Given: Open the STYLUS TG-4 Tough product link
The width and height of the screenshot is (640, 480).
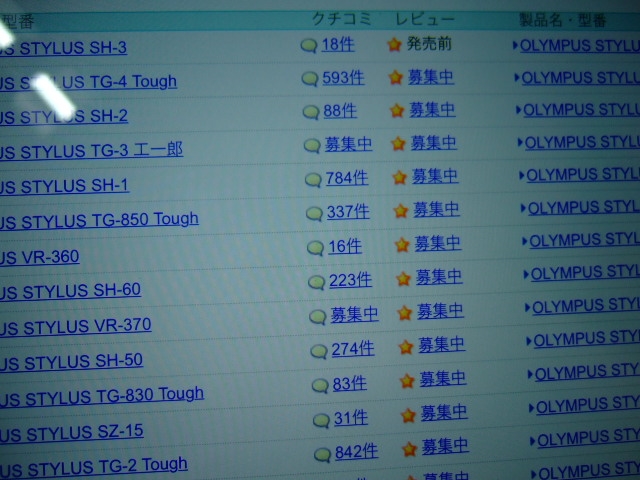Looking at the screenshot, I should click(88, 82).
